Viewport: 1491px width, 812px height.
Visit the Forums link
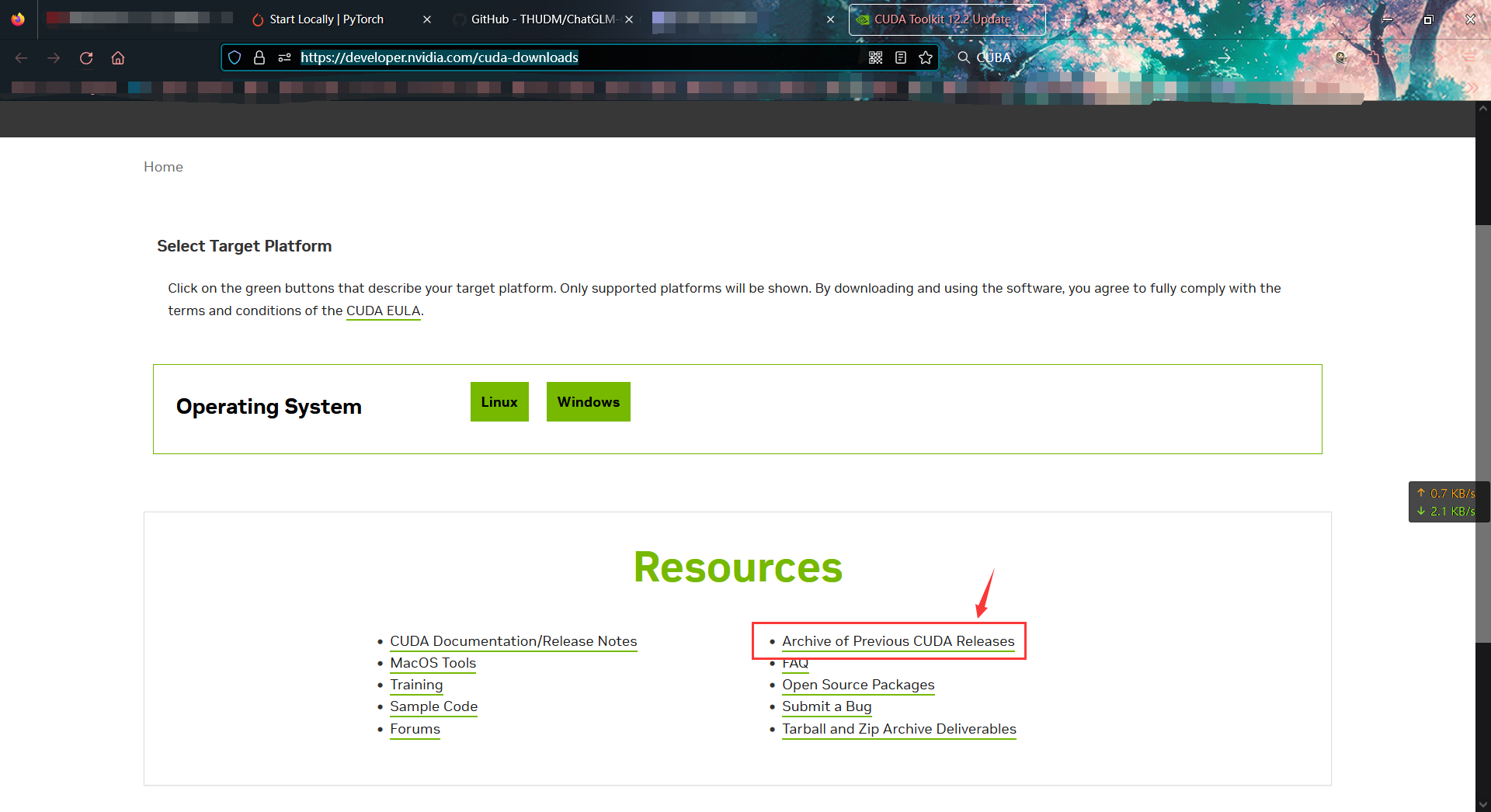(x=415, y=729)
